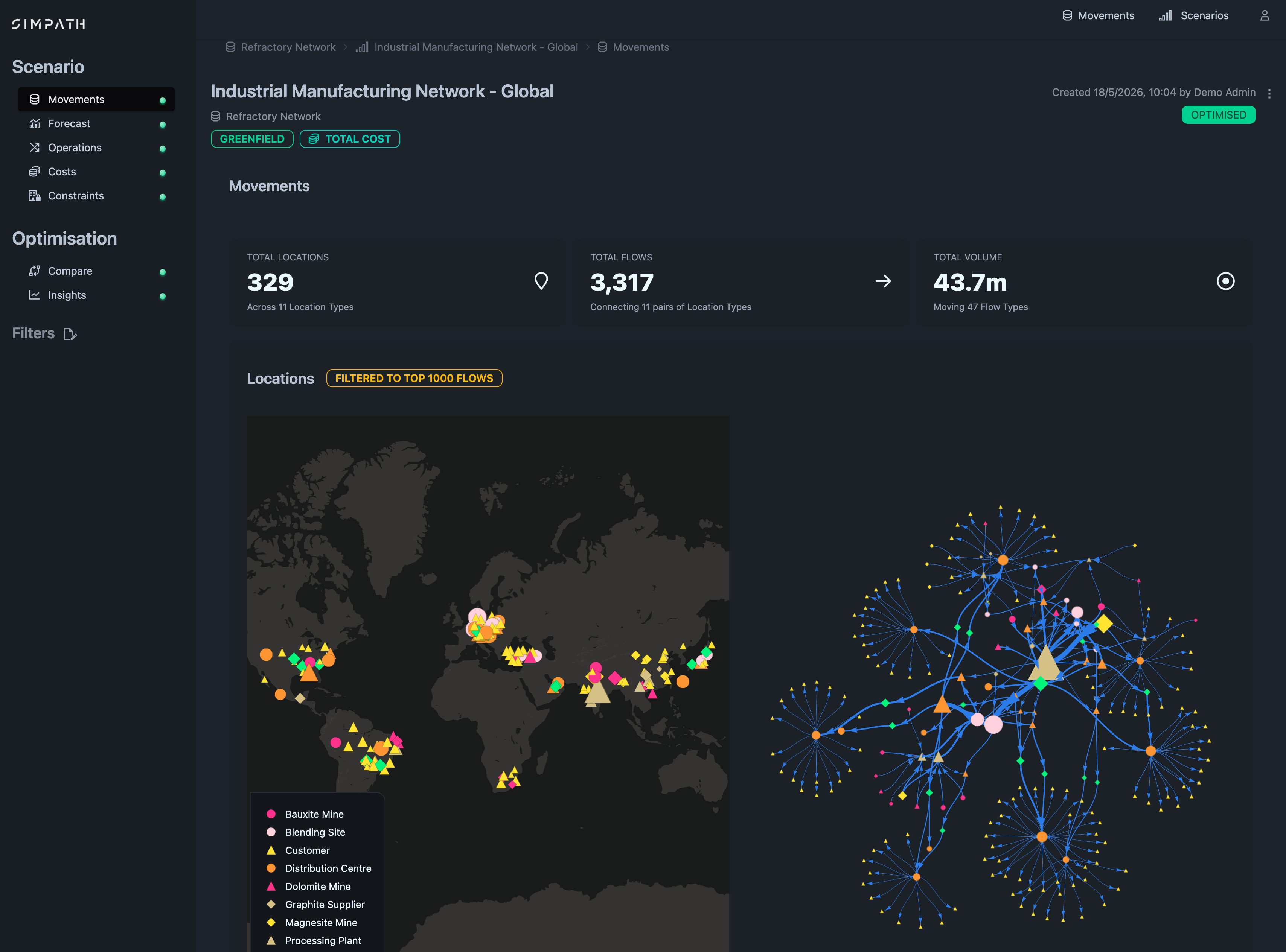This screenshot has width=1286, height=952.
Task: Click the Across 11 Location Types text
Action: (x=300, y=307)
